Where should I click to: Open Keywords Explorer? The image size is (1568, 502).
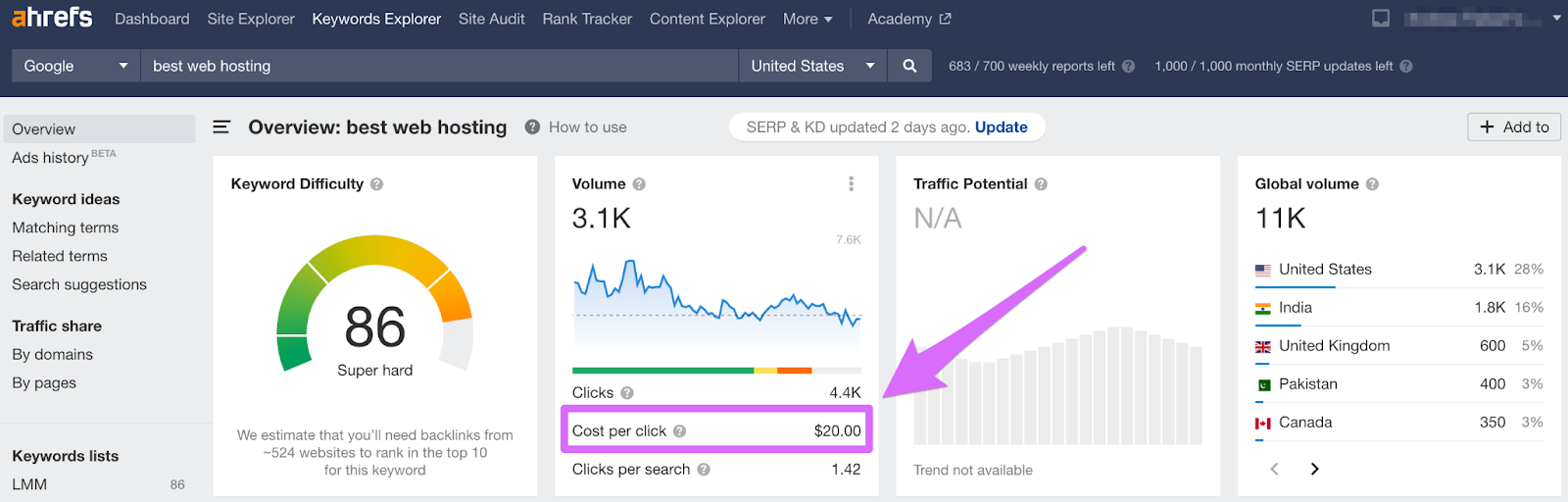click(x=376, y=19)
